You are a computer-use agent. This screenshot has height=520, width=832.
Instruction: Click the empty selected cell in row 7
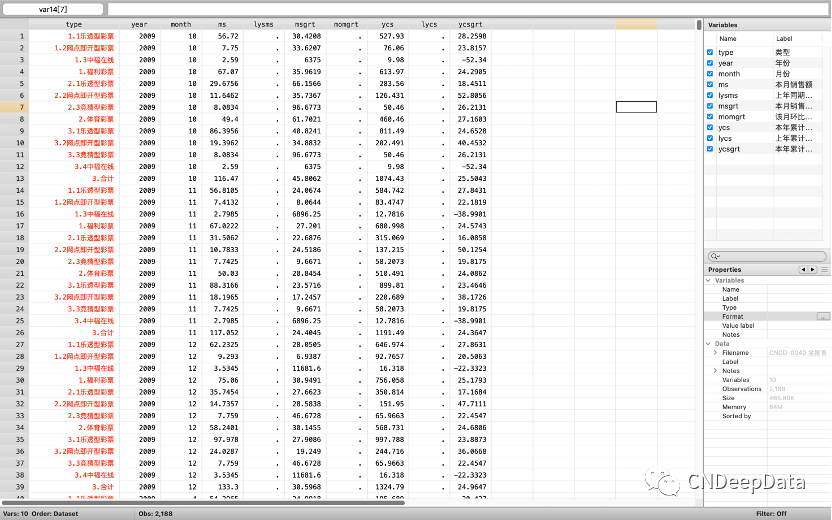[x=636, y=107]
